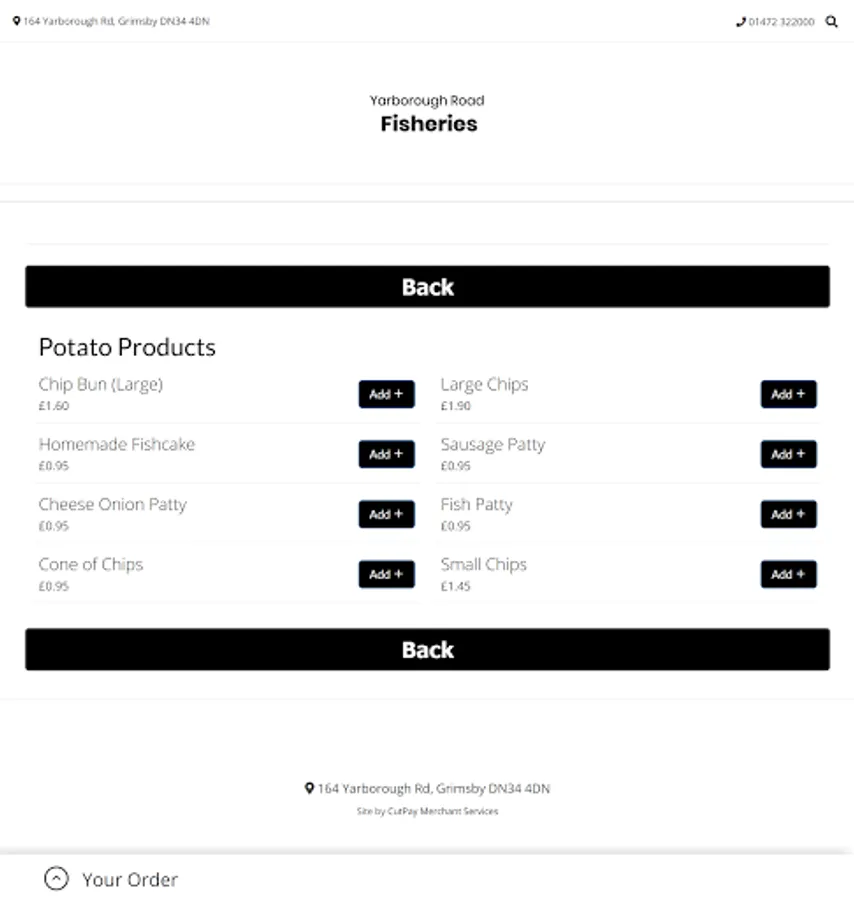Add Cheese Onion Patty to order
The image size is (854, 900).
click(386, 514)
